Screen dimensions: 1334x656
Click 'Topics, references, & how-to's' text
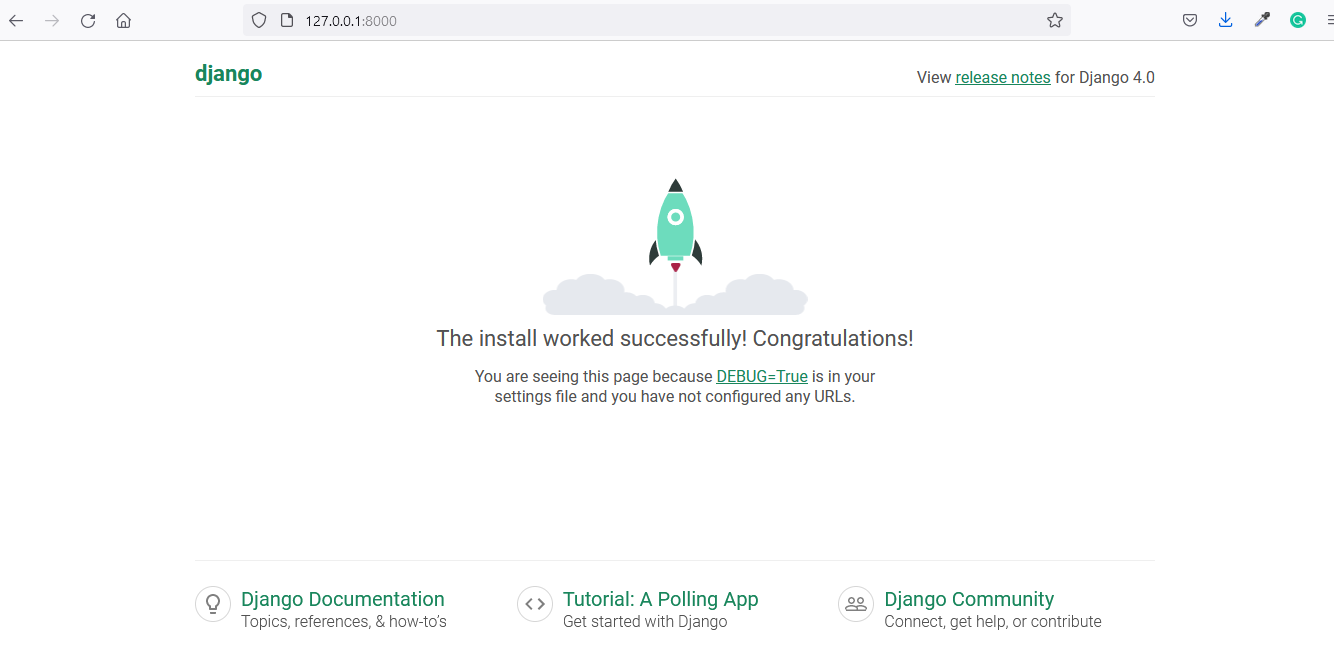click(344, 621)
